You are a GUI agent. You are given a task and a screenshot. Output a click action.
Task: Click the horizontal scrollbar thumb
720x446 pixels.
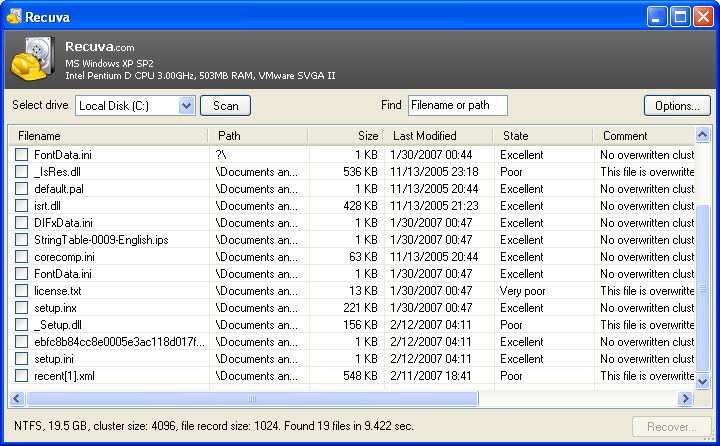[x=252, y=398]
